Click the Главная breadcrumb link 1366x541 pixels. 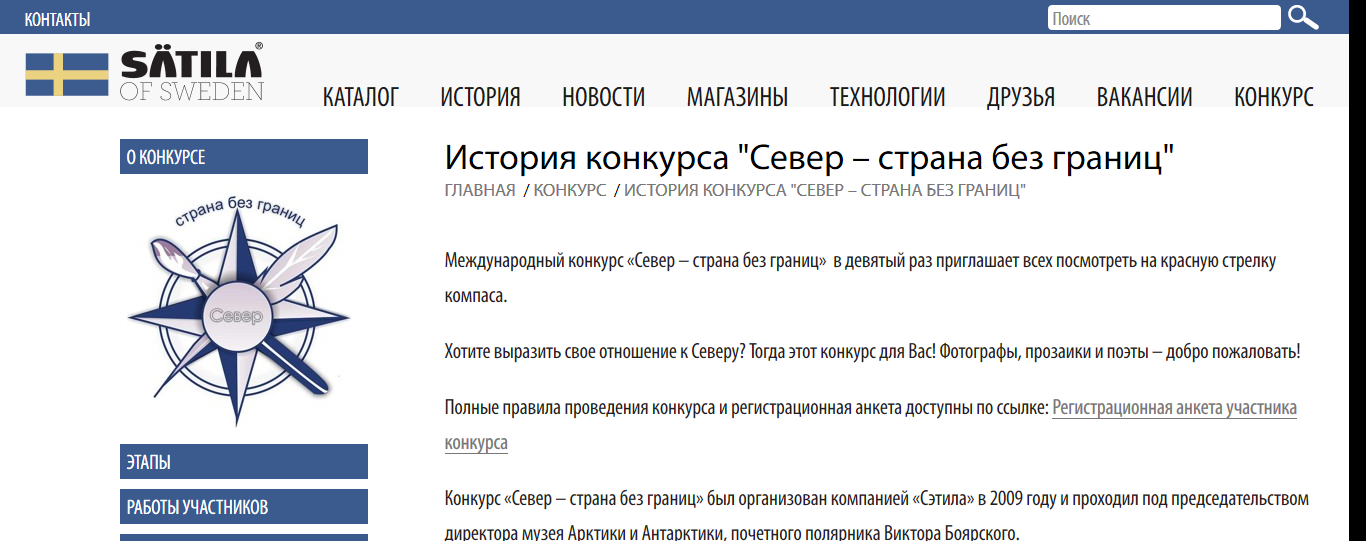[480, 190]
